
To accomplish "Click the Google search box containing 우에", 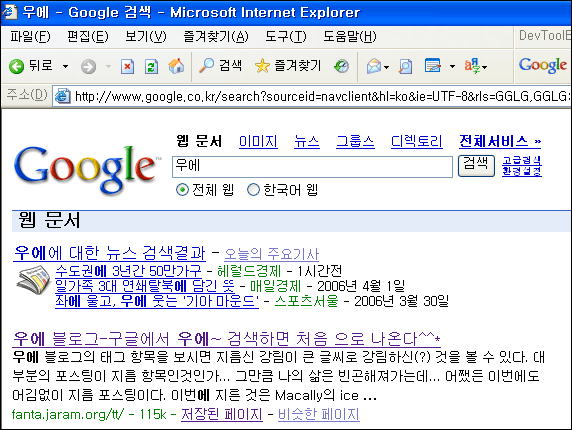I will coord(312,167).
